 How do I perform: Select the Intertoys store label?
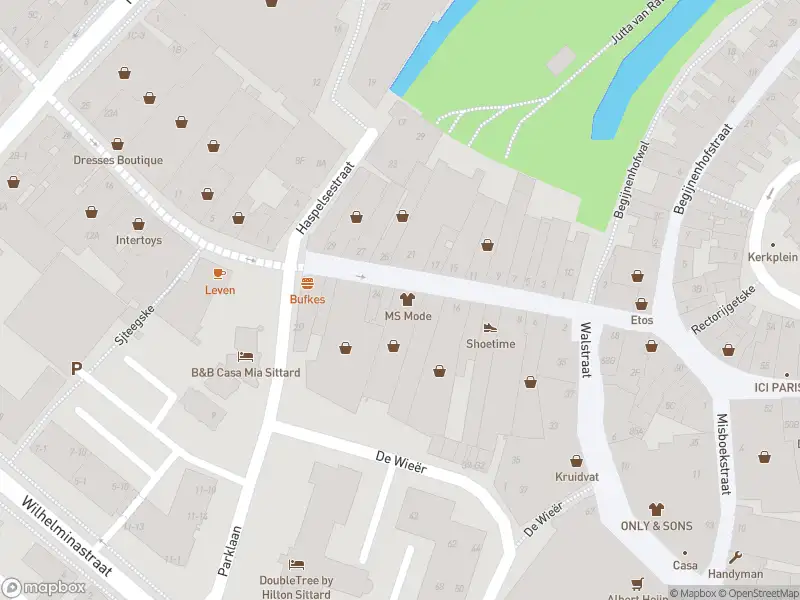pos(139,240)
